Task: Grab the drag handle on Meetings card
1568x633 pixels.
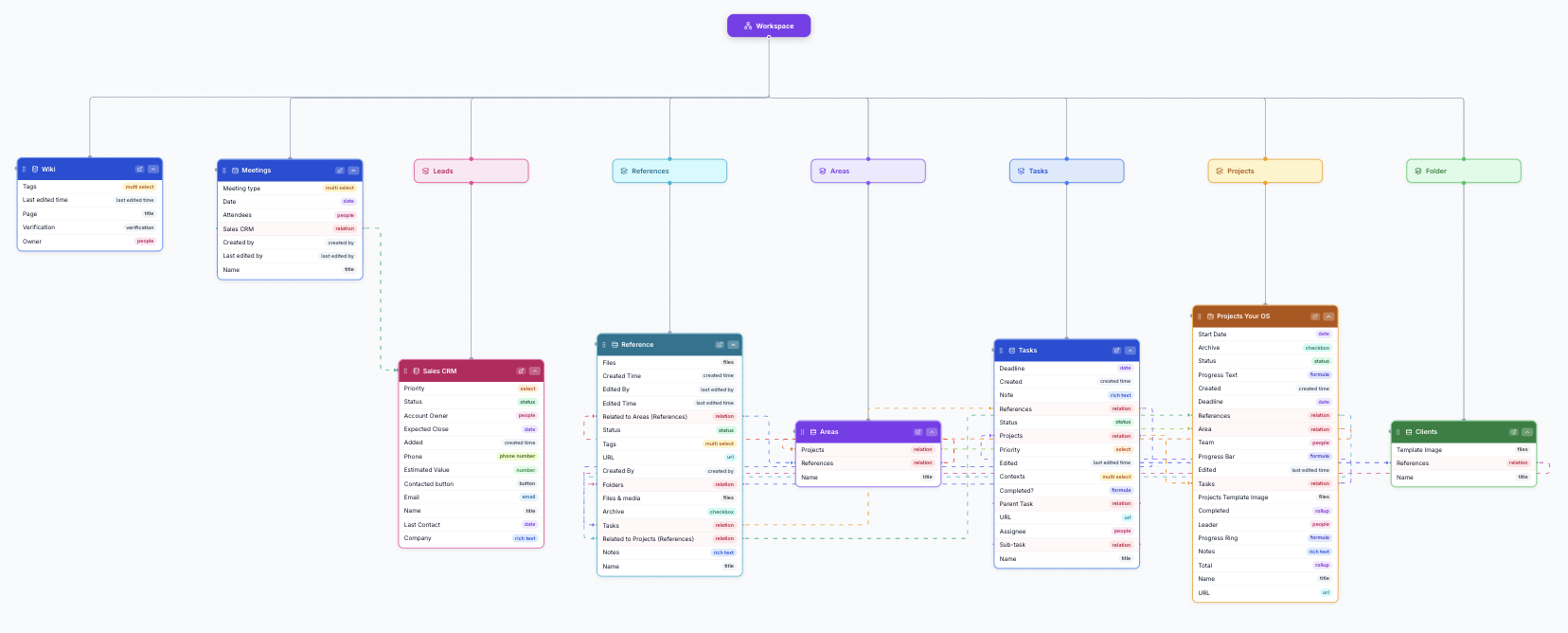Action: click(x=224, y=171)
